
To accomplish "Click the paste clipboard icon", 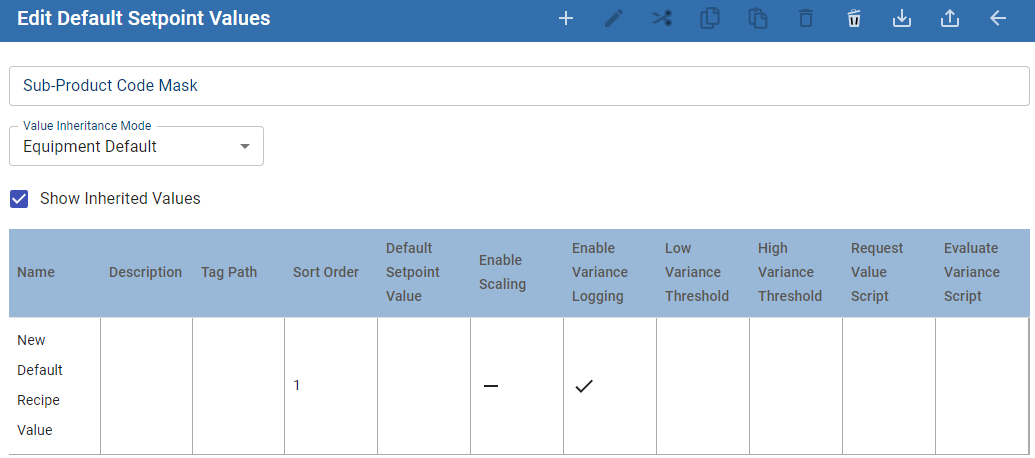I will [x=758, y=19].
